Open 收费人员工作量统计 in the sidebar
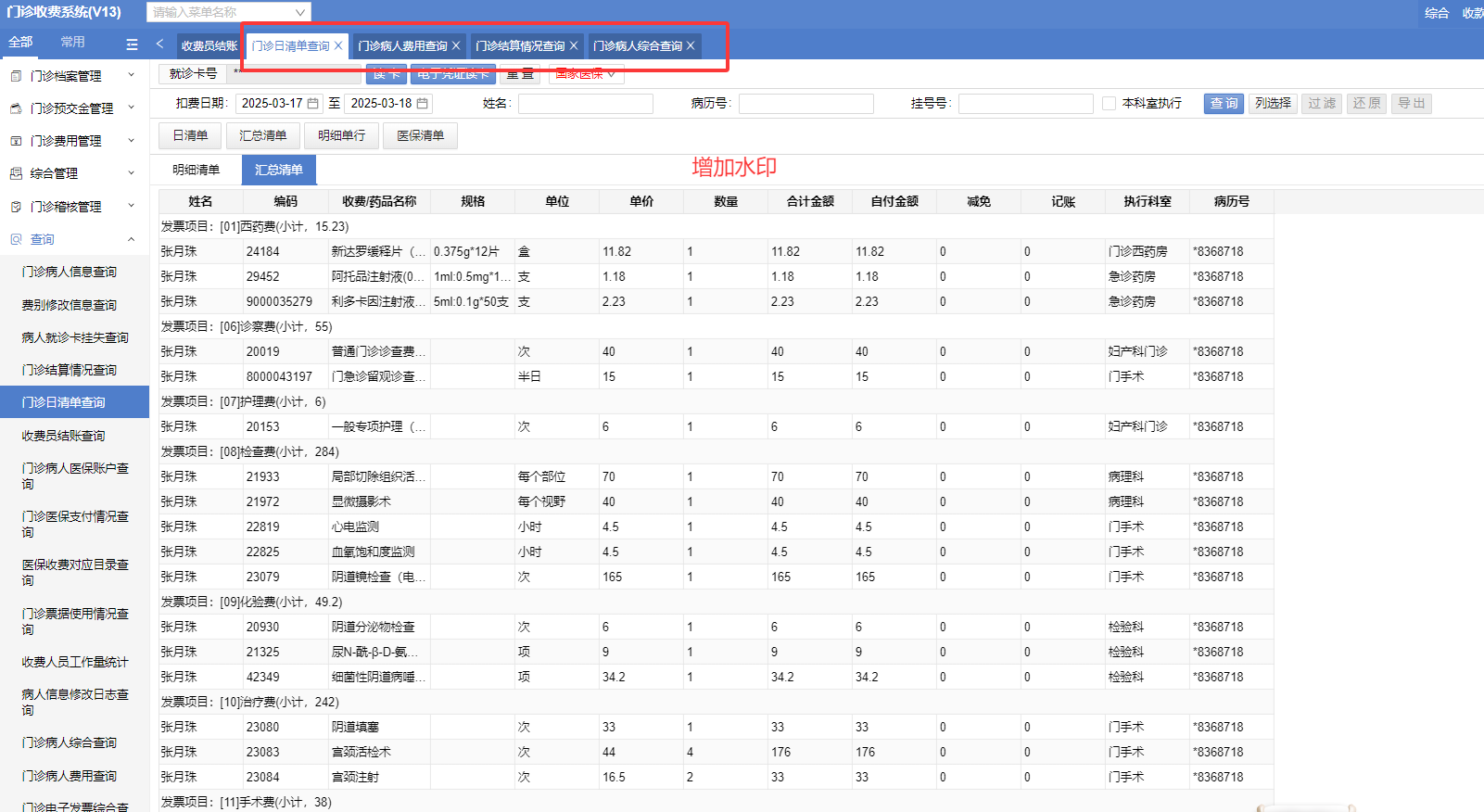This screenshot has height=812, width=1484. [75, 662]
